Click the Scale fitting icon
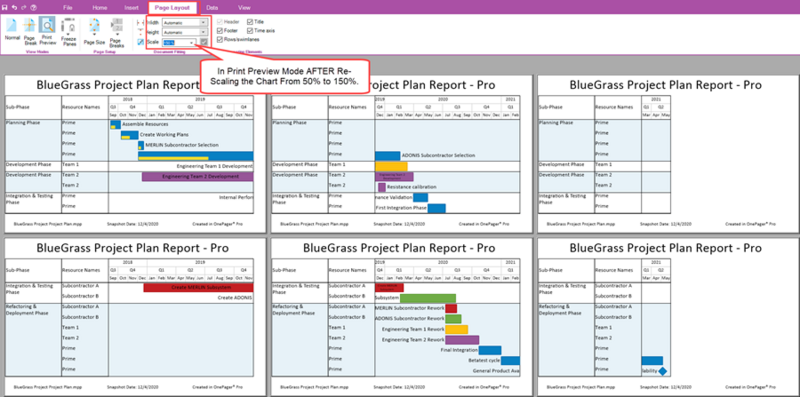 click(140, 42)
